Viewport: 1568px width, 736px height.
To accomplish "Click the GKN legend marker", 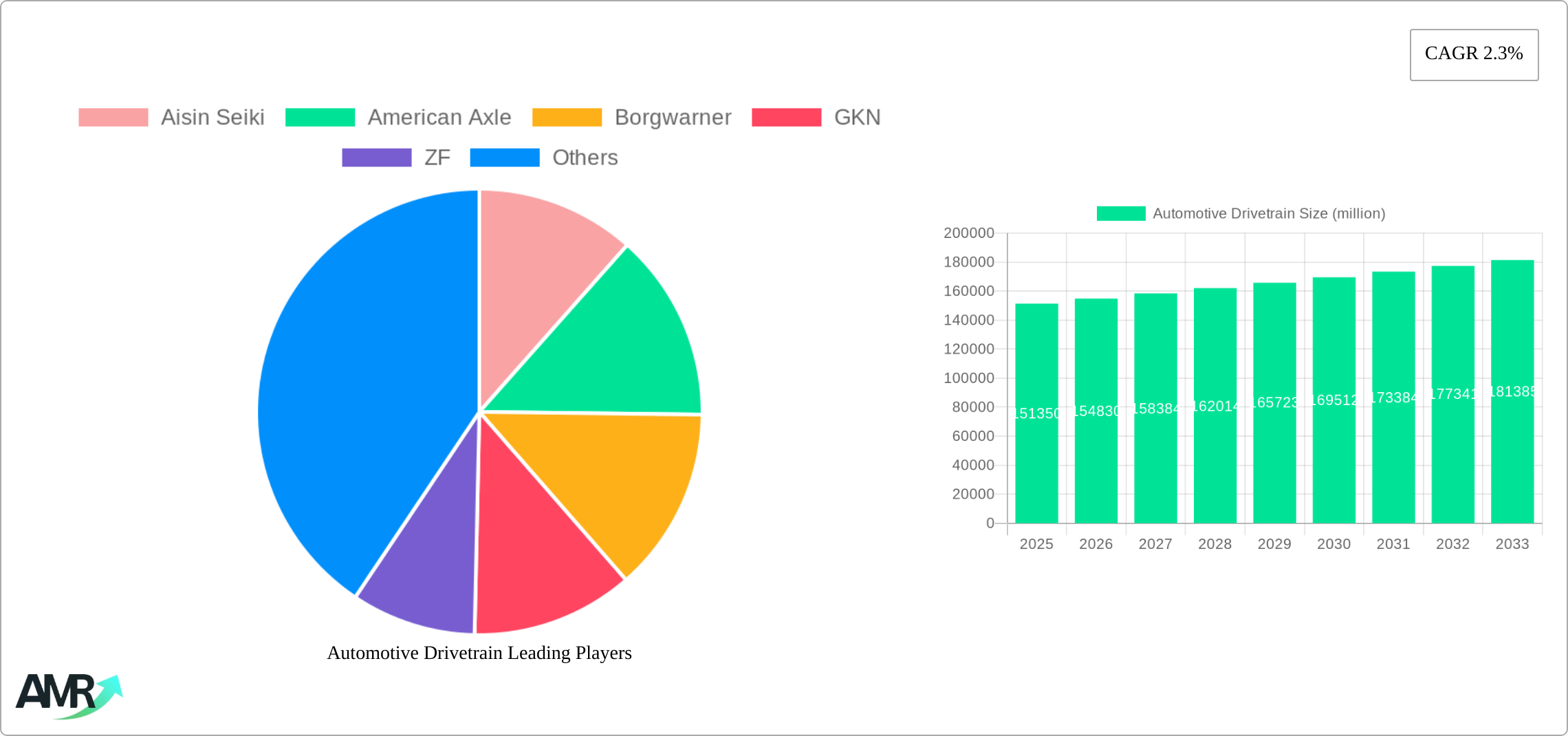I will 785,117.
